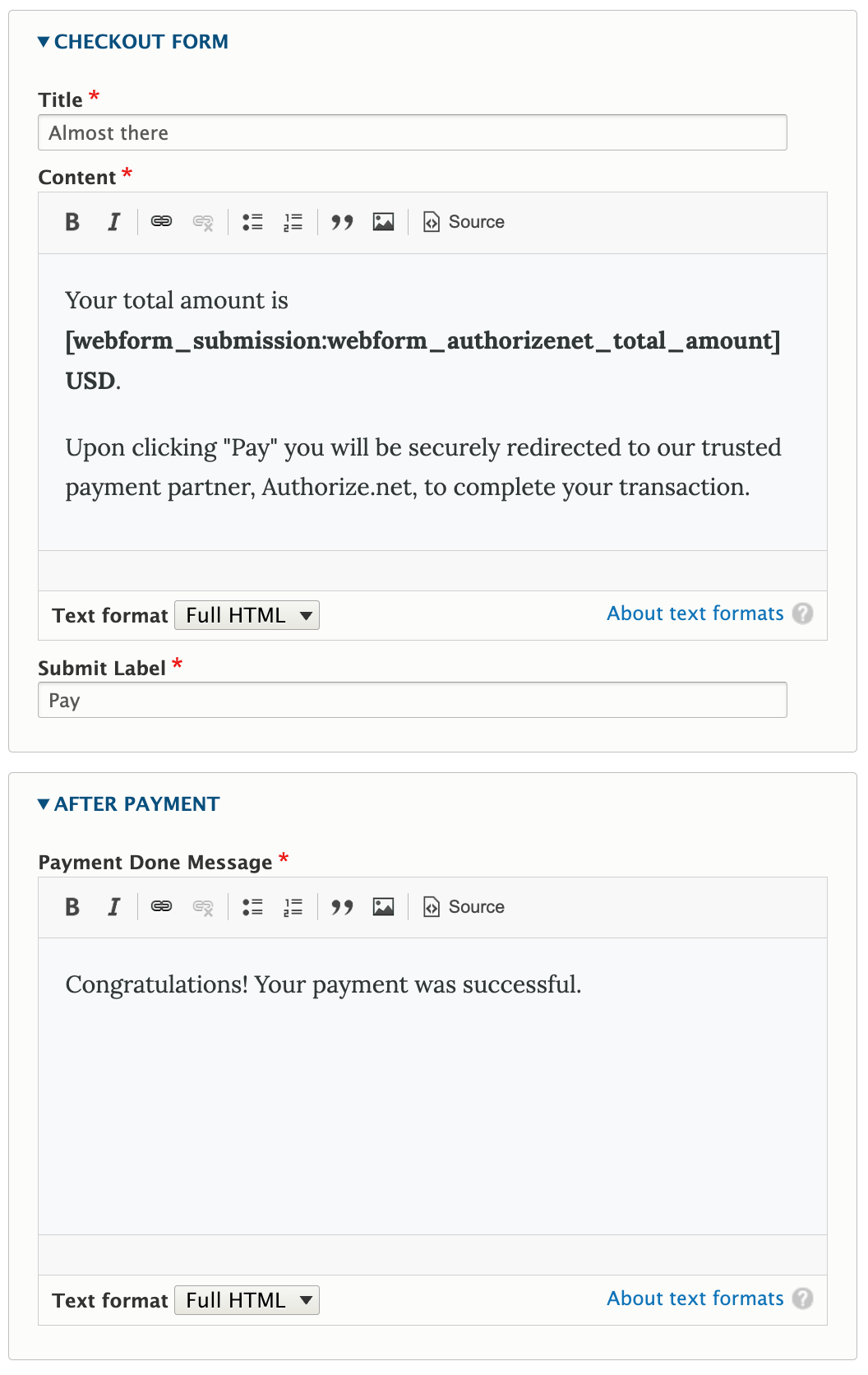The image size is (868, 1375).
Task: Click the help question-mark icon near About text formats
Action: 803,613
